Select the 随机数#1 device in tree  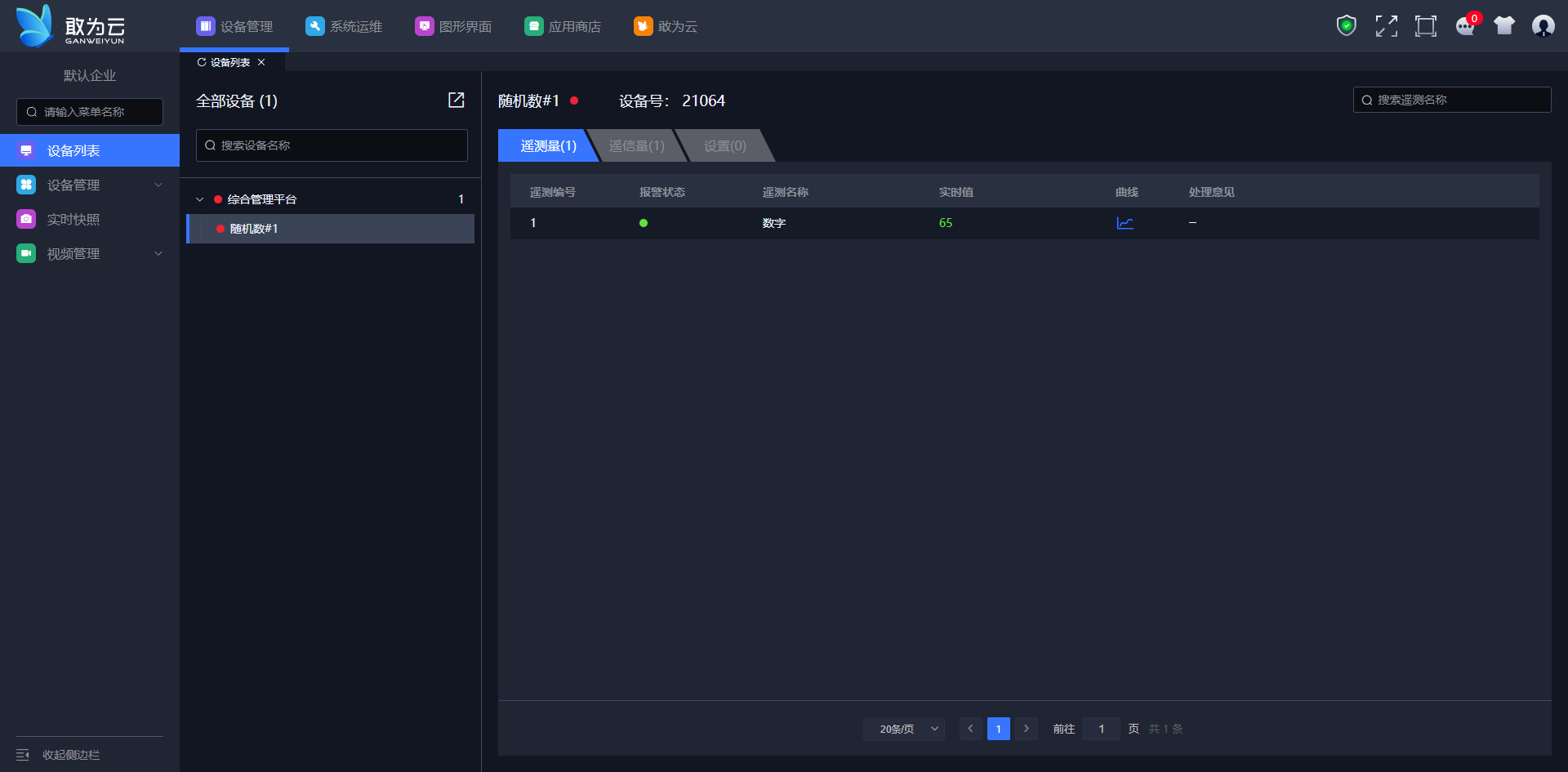[331, 229]
